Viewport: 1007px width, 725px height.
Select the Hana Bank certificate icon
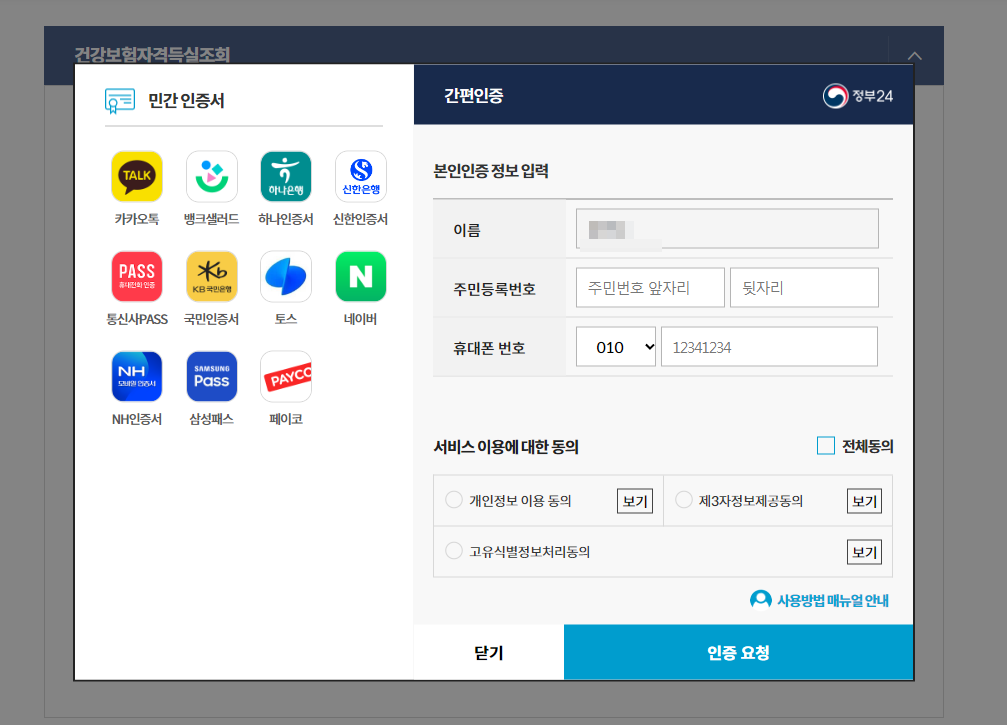click(286, 177)
